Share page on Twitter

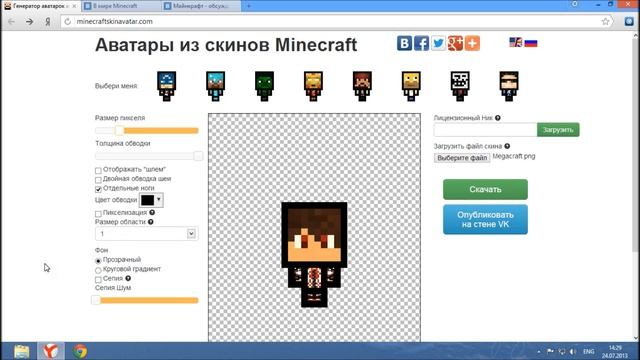438,43
